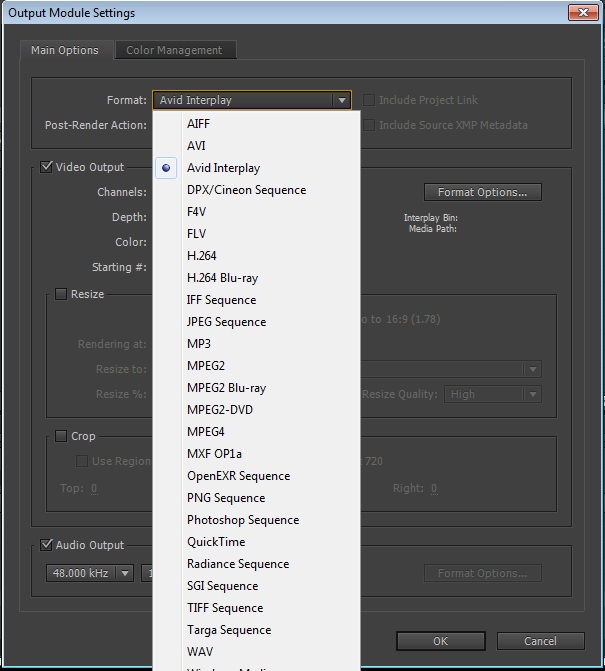Viewport: 605px width, 671px height.
Task: Edit the crop Top value
Action: pos(94,488)
